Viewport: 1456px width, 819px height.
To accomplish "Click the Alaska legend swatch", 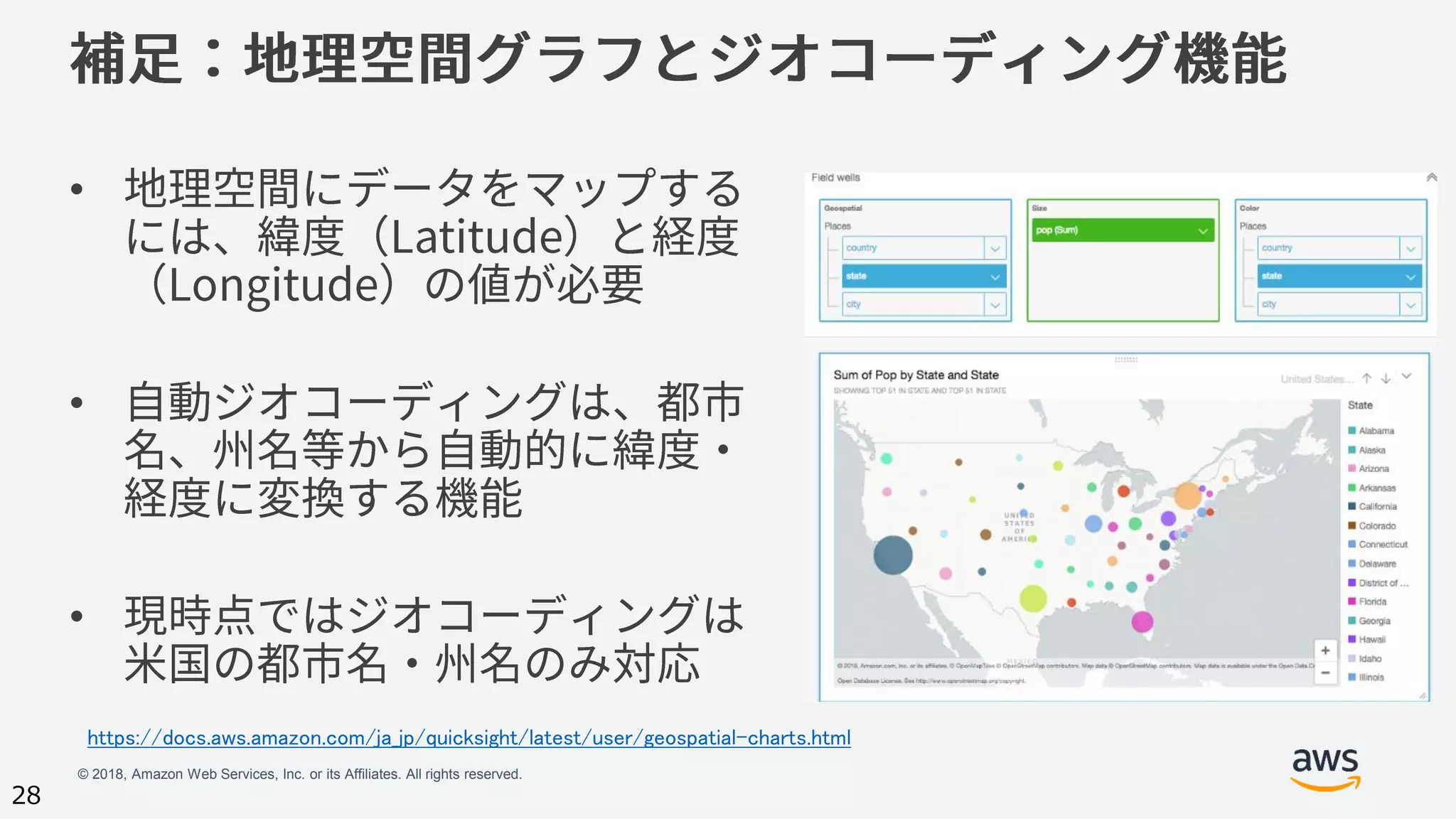I will click(1351, 449).
